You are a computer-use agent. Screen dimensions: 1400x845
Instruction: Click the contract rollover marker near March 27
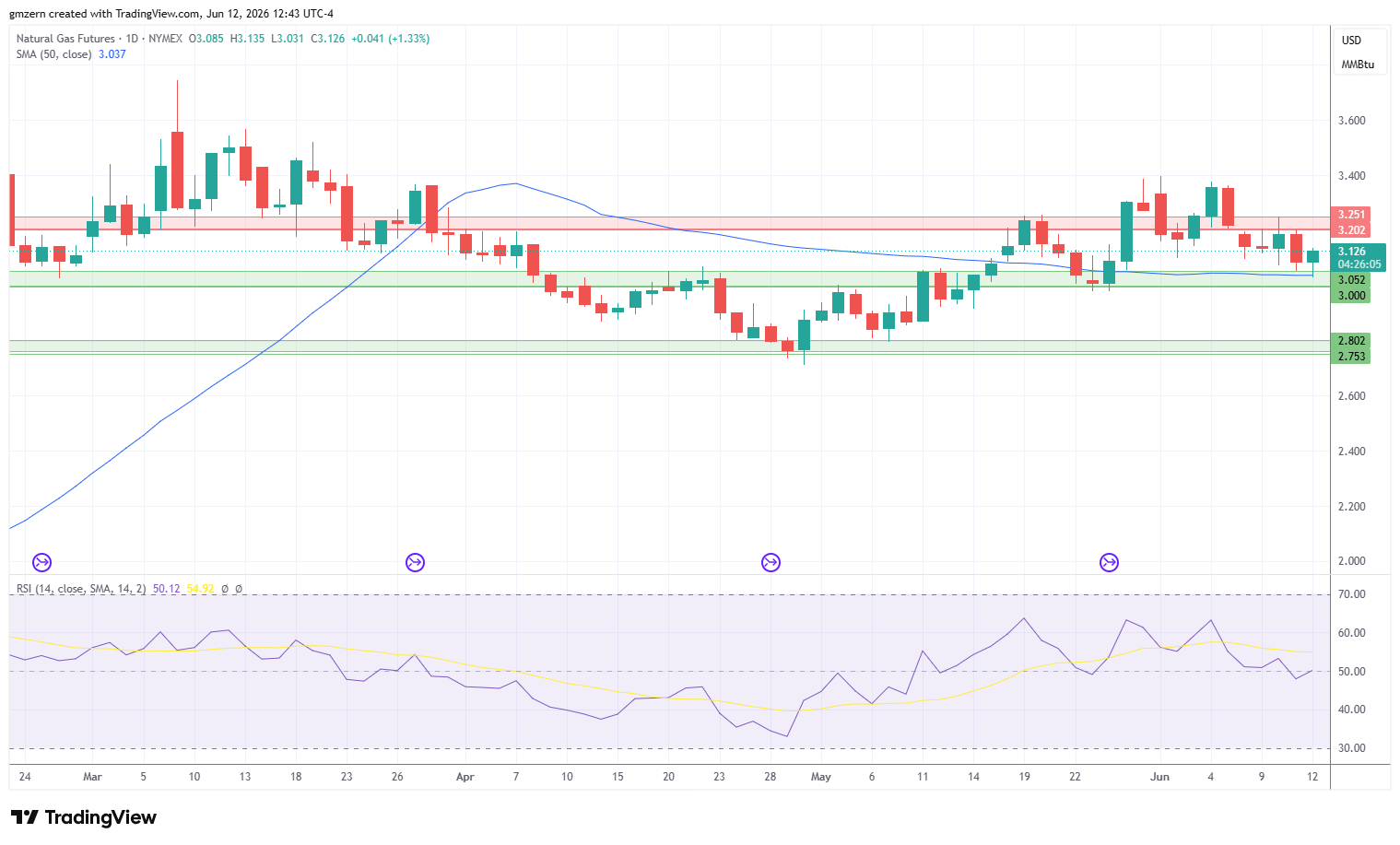click(415, 562)
